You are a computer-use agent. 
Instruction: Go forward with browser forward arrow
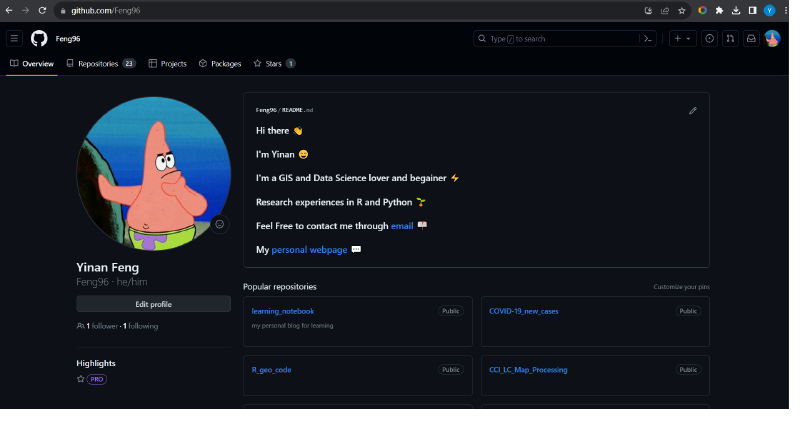(26, 10)
